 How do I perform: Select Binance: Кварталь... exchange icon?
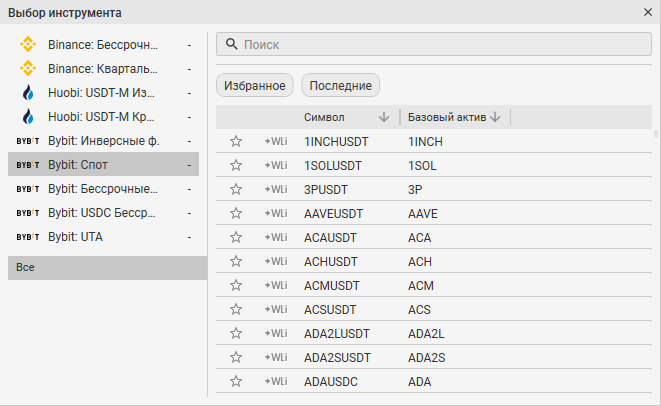click(x=28, y=68)
